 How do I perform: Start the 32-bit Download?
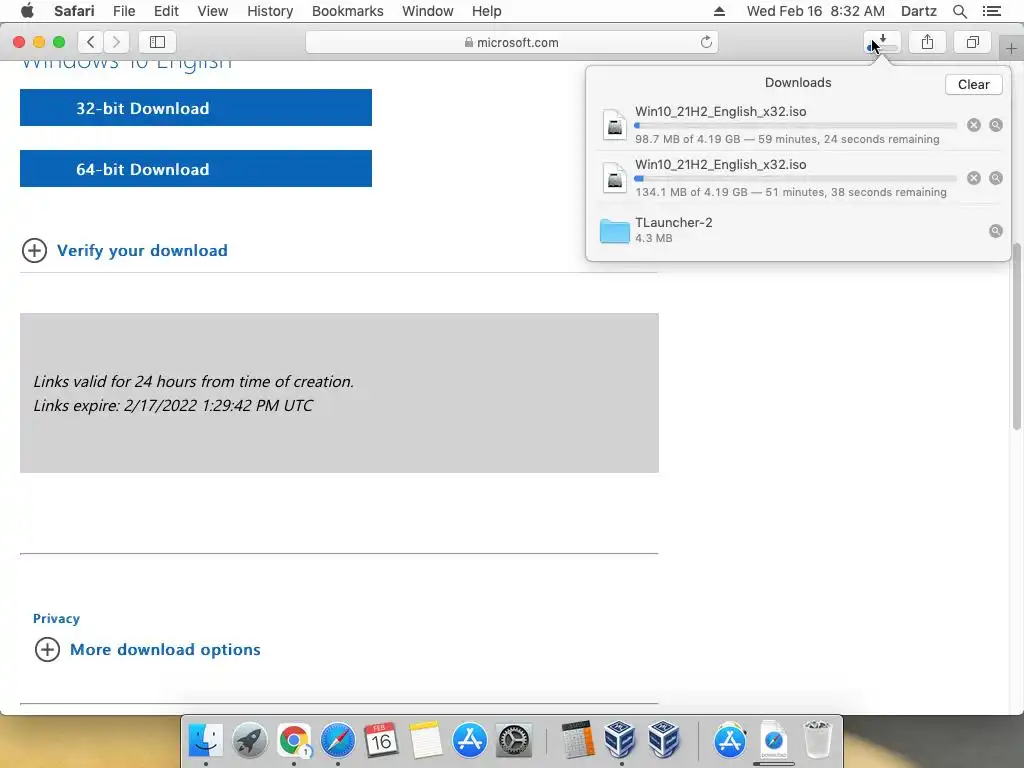[196, 108]
